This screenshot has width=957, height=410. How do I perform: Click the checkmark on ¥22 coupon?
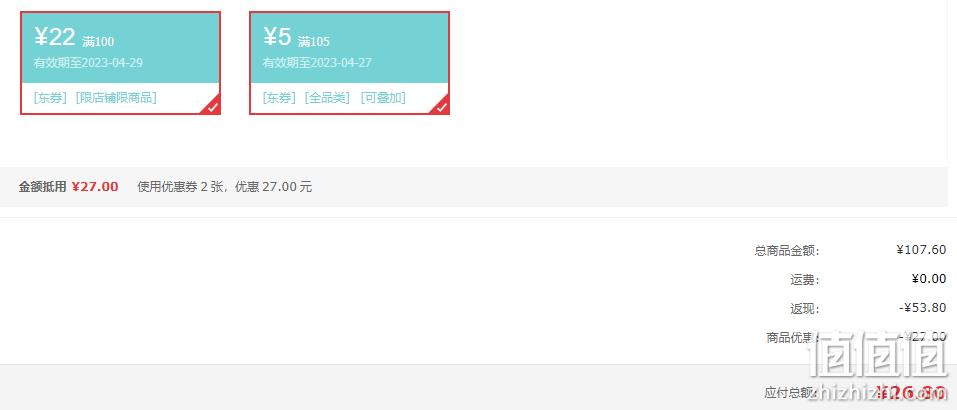click(x=211, y=106)
